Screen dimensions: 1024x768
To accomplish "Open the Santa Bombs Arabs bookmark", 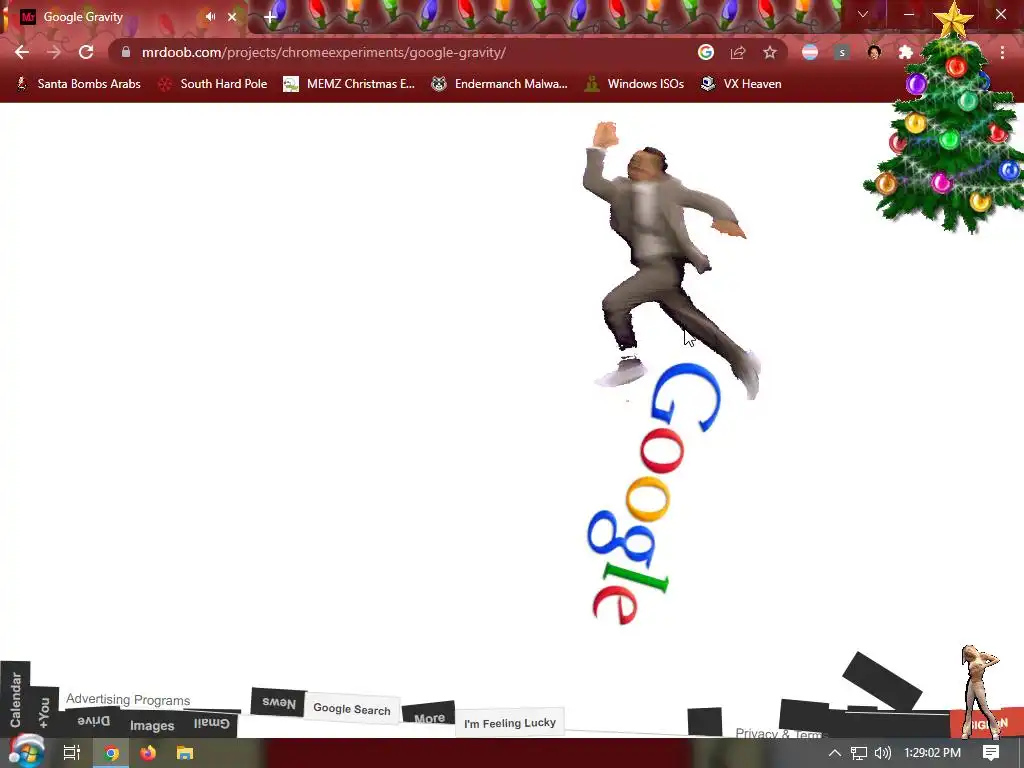I will (78, 84).
